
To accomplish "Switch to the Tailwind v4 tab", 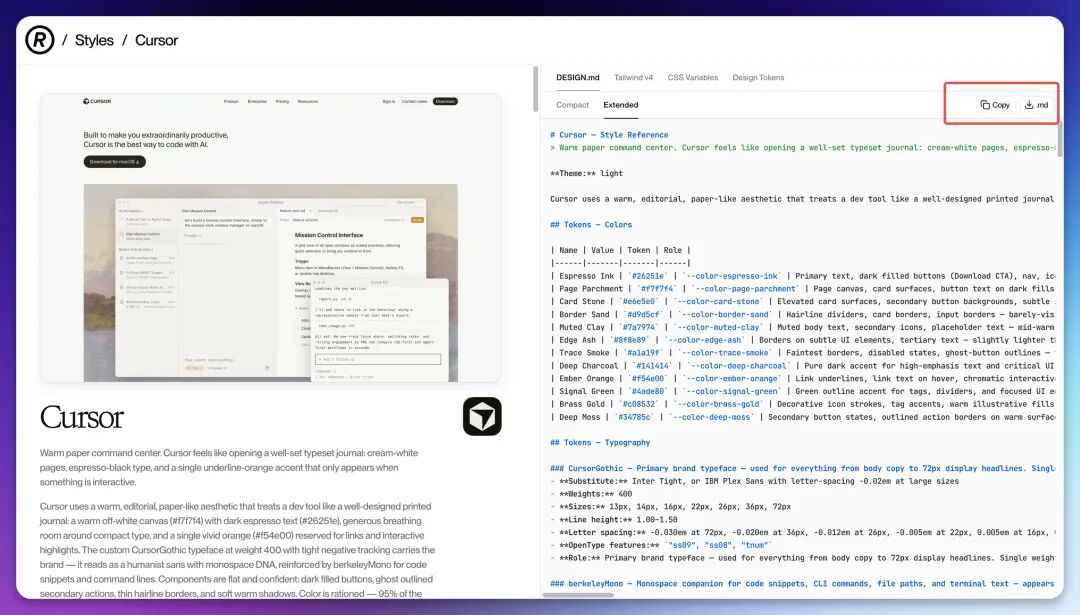I will [633, 77].
